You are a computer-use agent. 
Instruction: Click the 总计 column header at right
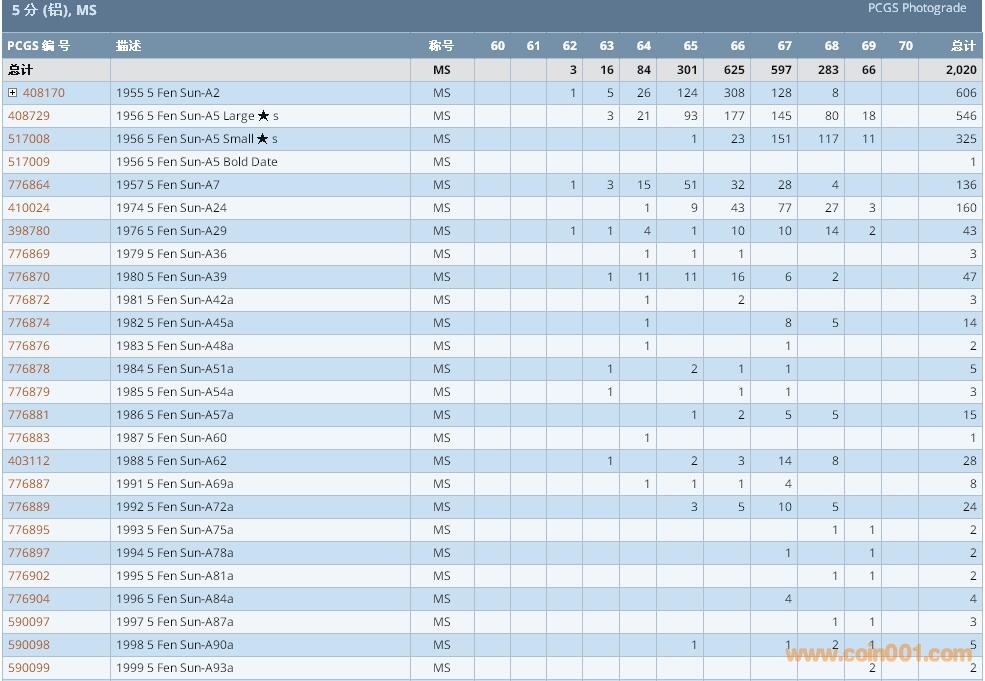coord(963,46)
